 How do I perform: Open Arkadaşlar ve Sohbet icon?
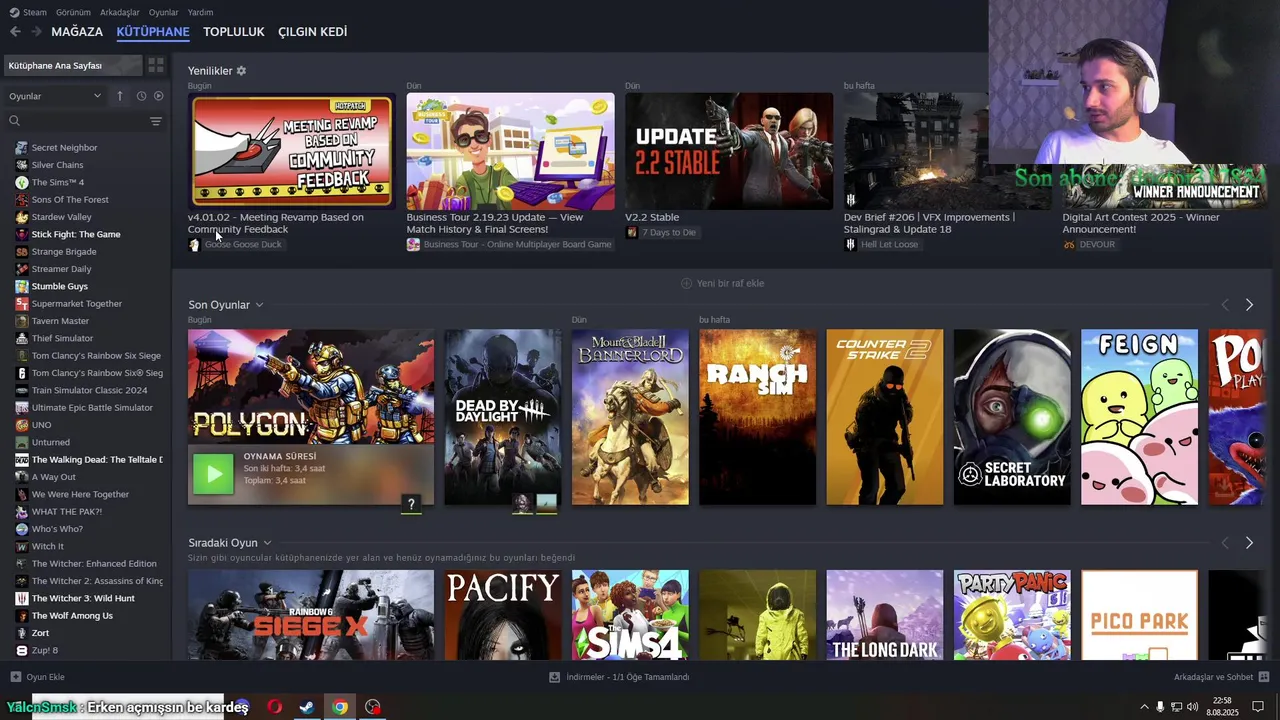coord(1264,677)
